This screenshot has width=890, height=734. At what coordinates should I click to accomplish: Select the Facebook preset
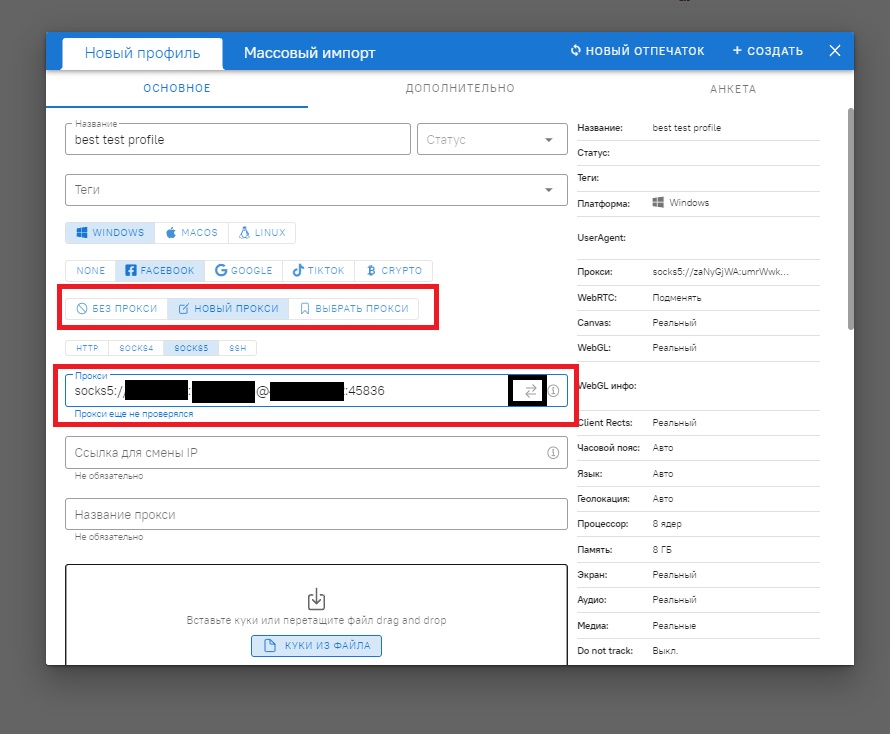pos(160,270)
